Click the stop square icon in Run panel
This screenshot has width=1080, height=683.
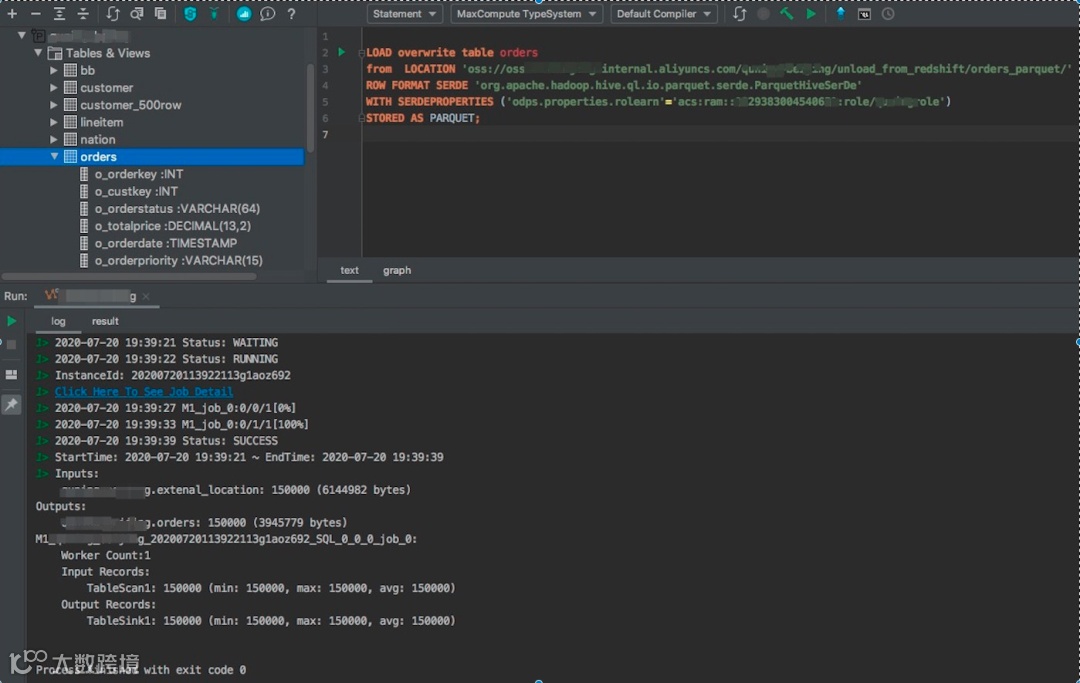point(11,344)
